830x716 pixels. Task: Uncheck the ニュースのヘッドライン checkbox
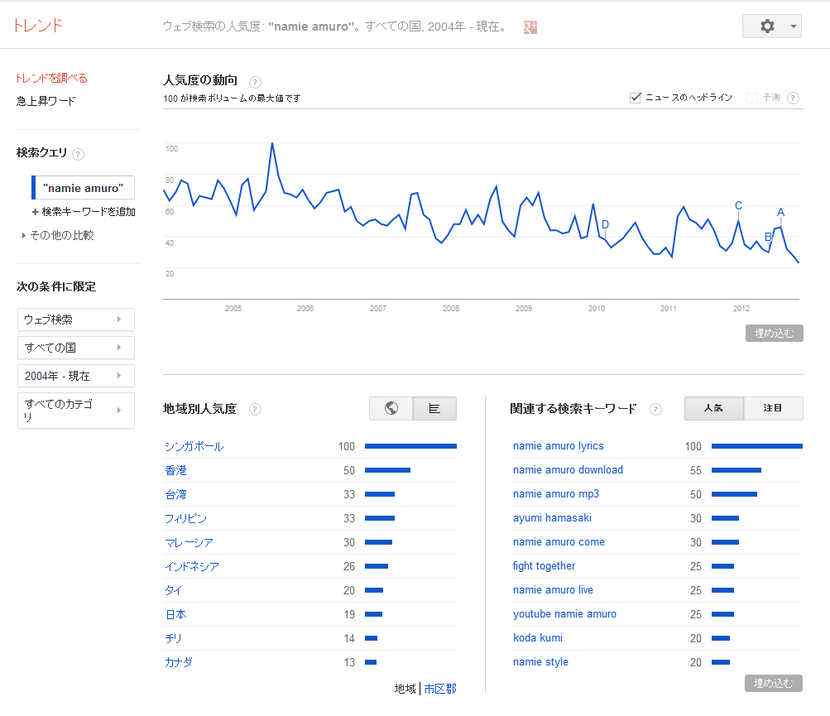[635, 97]
